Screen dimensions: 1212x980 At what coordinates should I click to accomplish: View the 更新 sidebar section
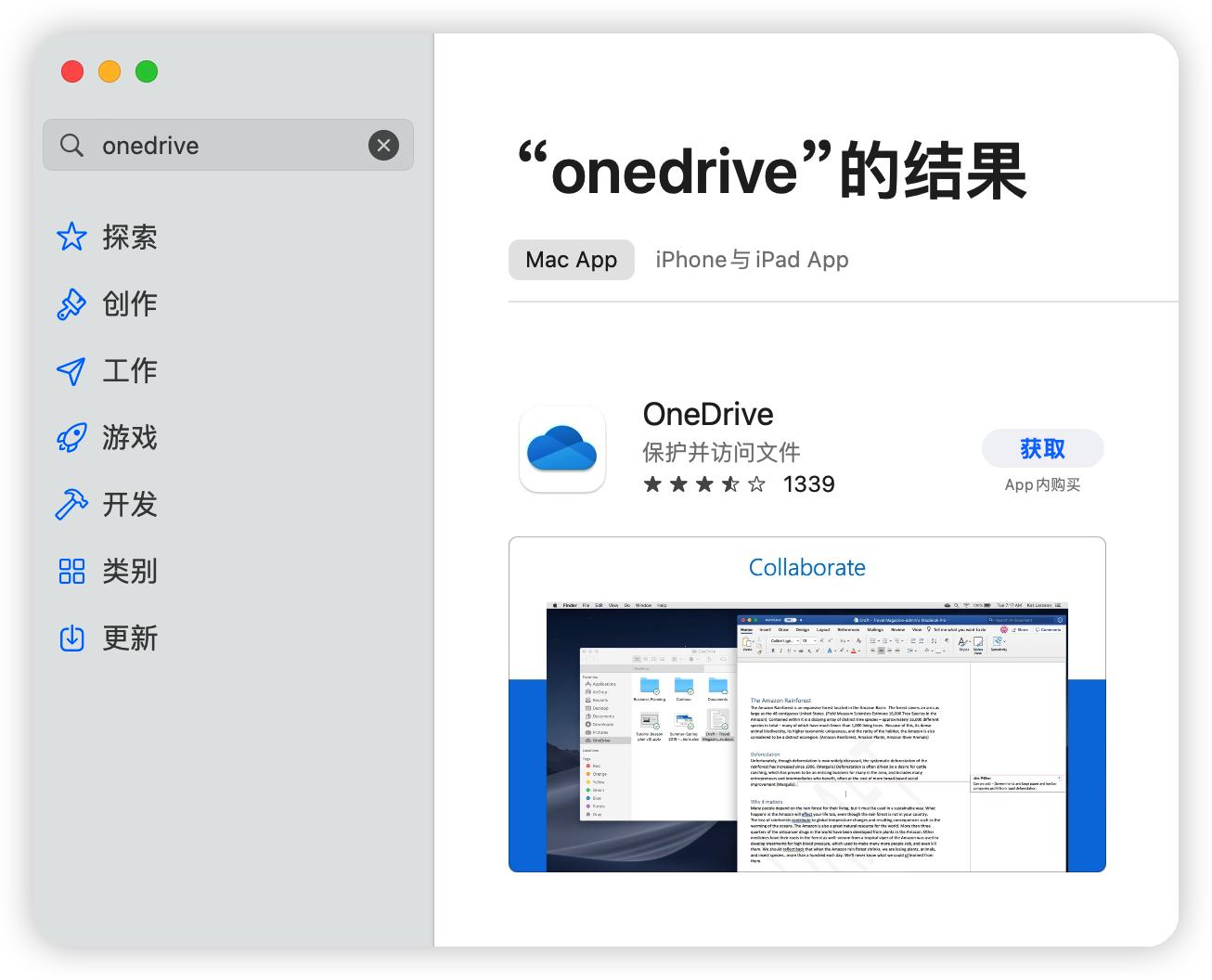click(x=130, y=638)
